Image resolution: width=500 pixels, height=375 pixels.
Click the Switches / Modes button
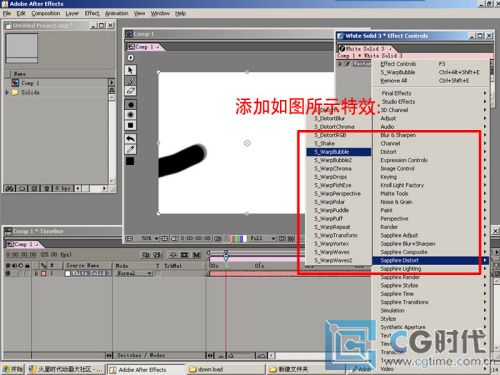tap(141, 355)
